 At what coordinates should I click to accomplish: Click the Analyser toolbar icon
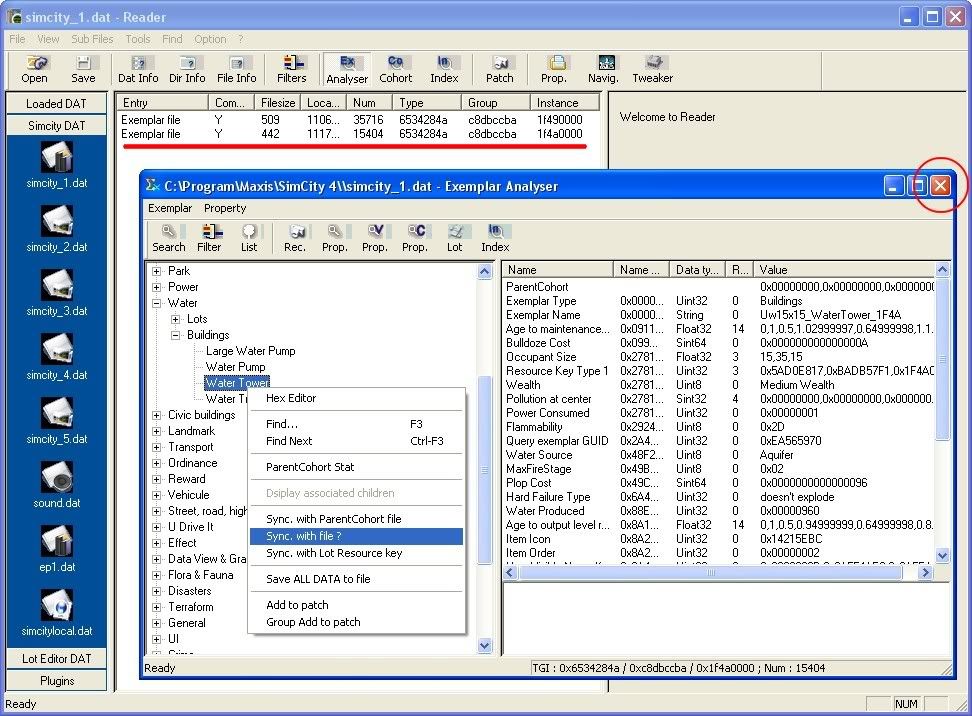(347, 68)
